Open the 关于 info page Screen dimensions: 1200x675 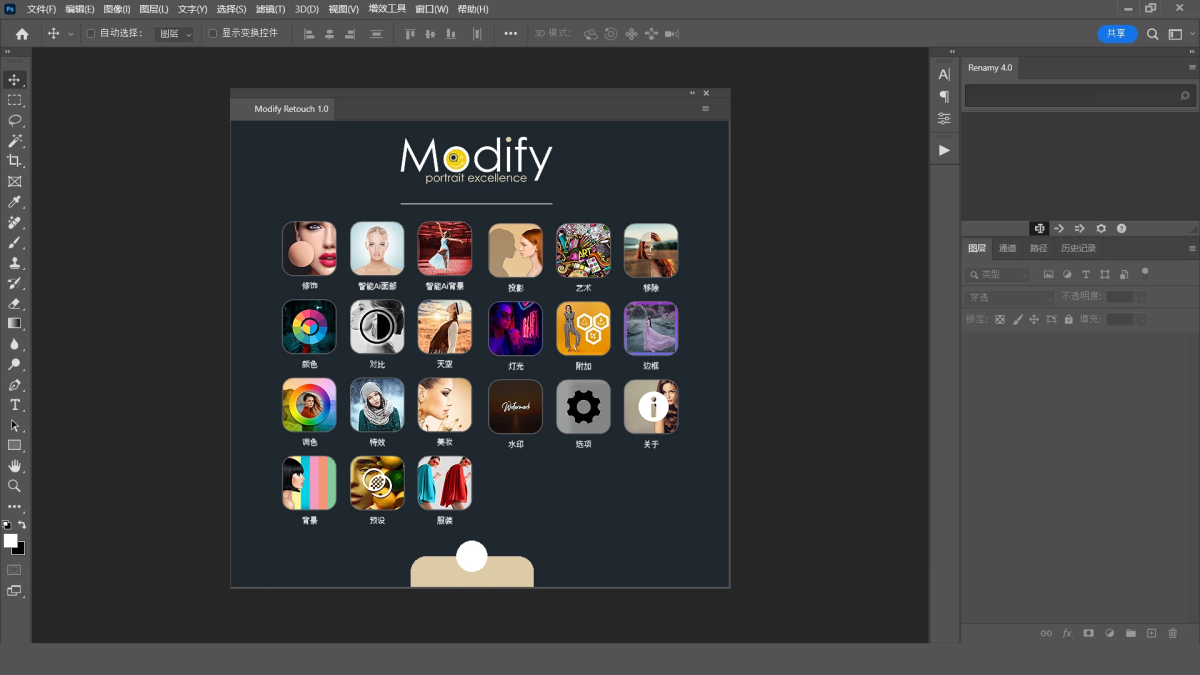(x=651, y=406)
